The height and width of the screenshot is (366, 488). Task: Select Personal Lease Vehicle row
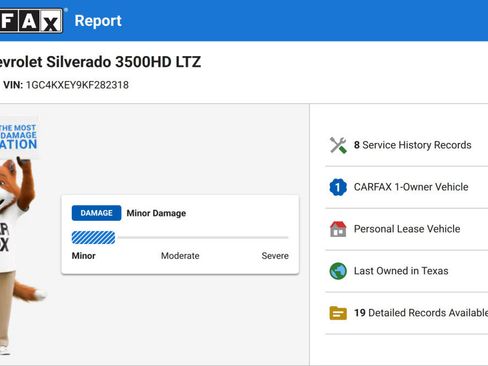(407, 229)
